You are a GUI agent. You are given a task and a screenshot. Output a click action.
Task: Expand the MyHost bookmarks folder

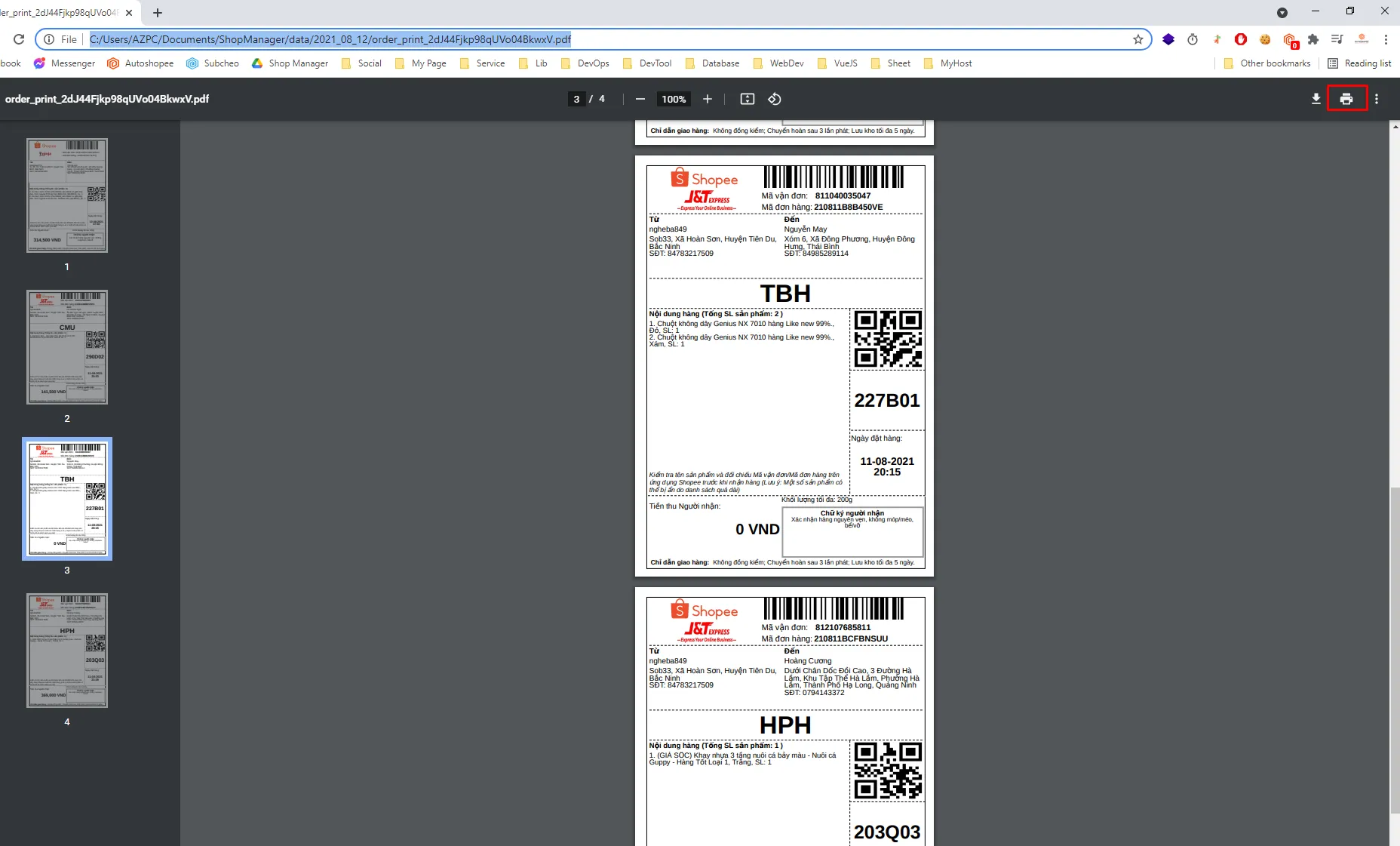click(947, 63)
